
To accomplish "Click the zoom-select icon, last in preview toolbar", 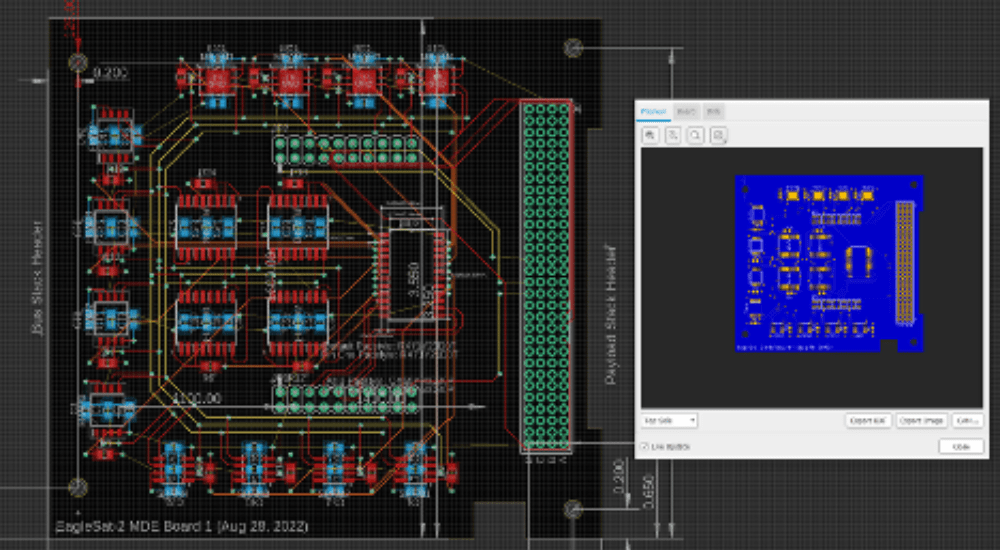I will 719,135.
